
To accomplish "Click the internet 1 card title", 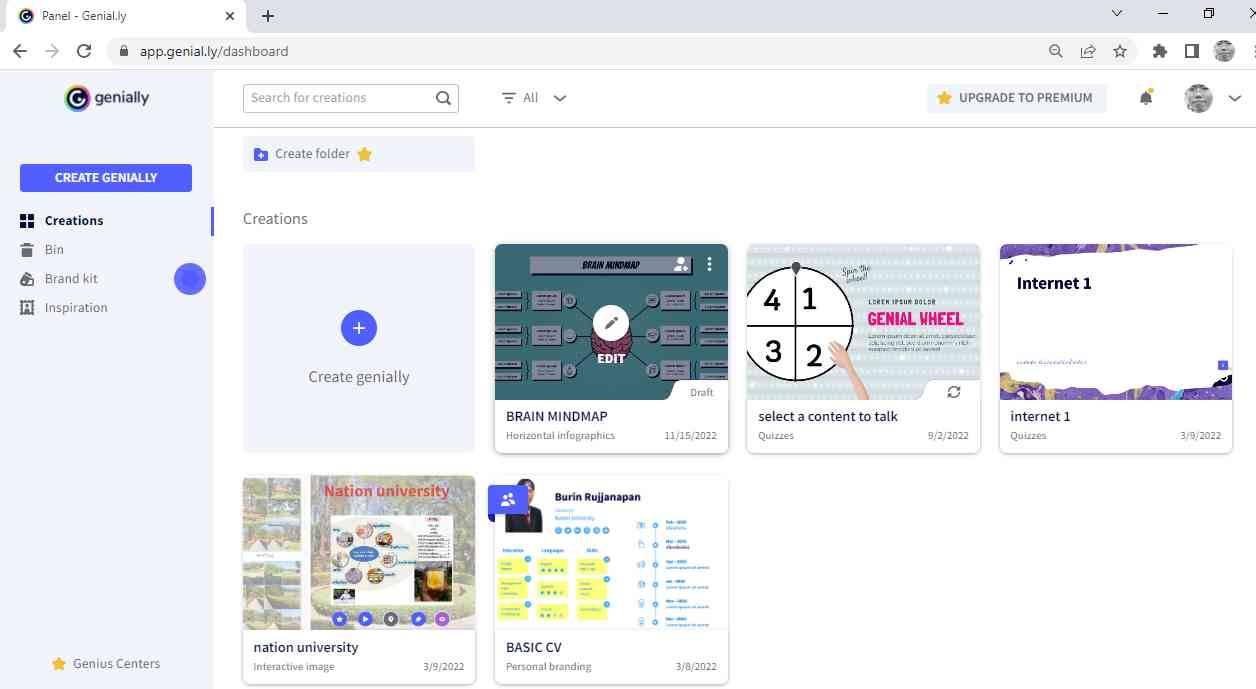I will pos(1040,416).
